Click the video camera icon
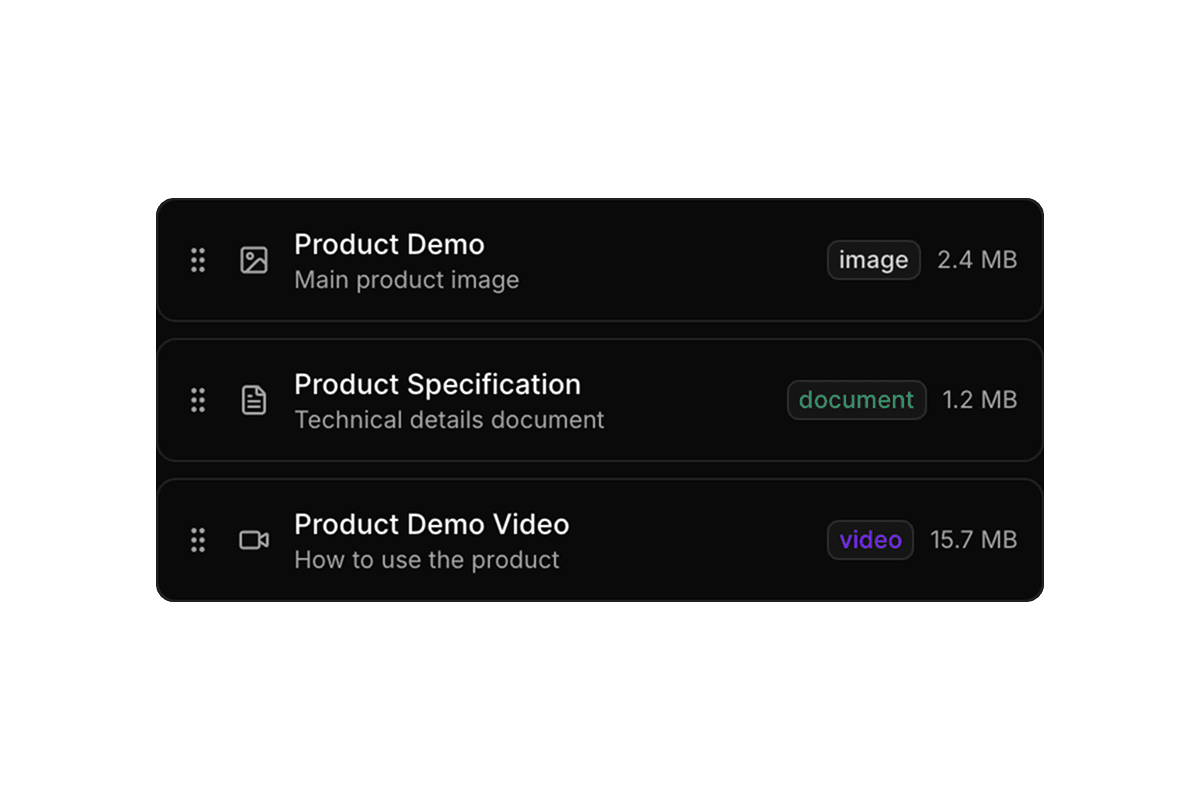The height and width of the screenshot is (800, 1200). tap(254, 540)
